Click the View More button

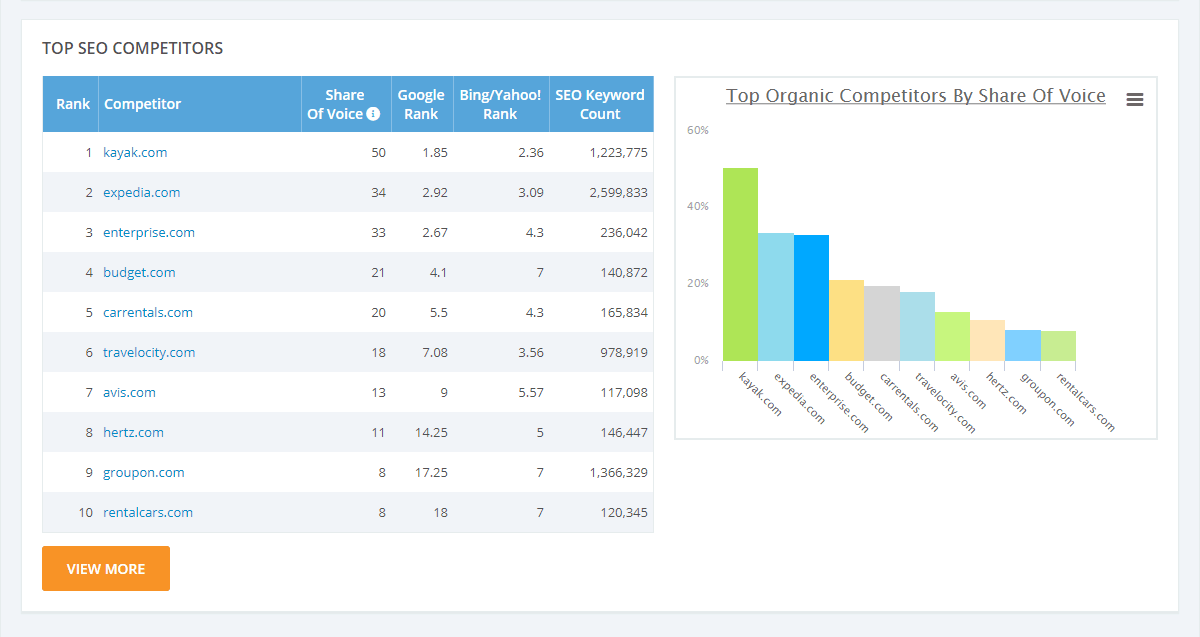pyautogui.click(x=106, y=569)
